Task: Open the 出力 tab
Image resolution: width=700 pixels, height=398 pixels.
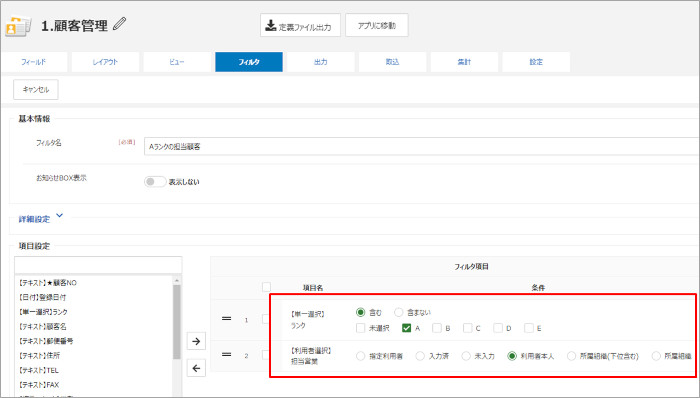Action: [x=321, y=62]
